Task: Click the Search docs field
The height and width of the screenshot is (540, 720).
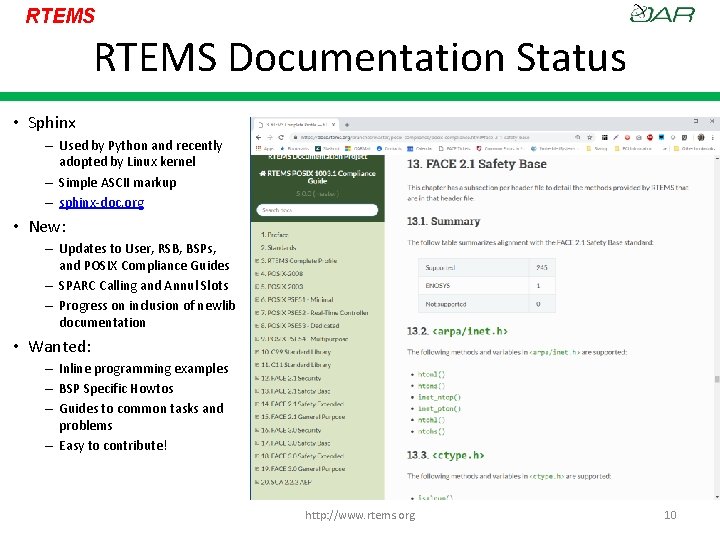Action: [317, 210]
